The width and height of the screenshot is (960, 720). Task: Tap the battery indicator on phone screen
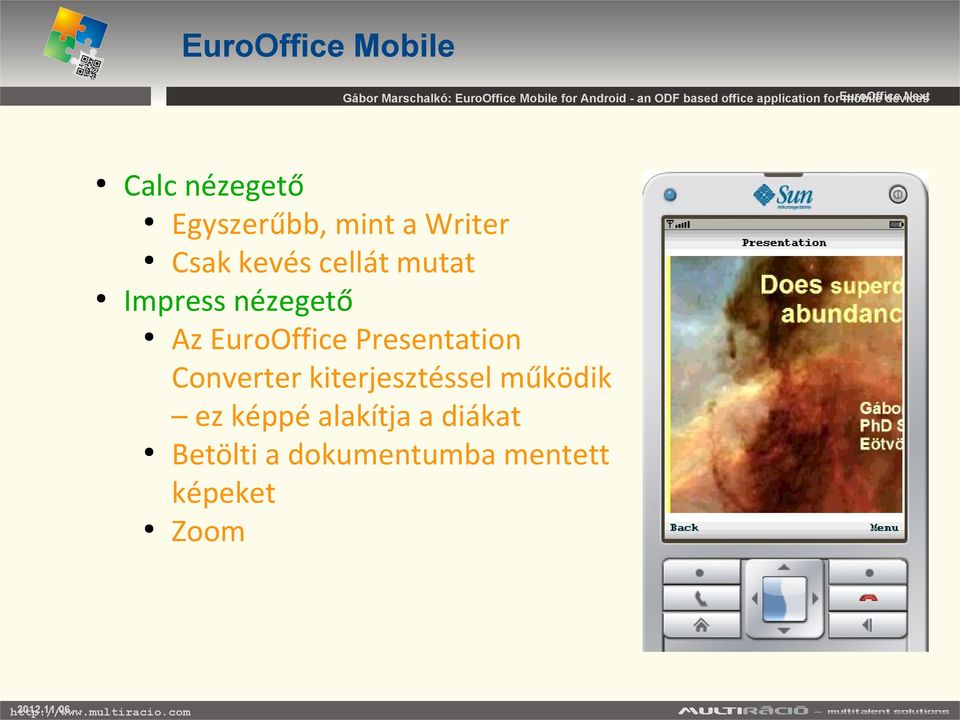pyautogui.click(x=896, y=225)
